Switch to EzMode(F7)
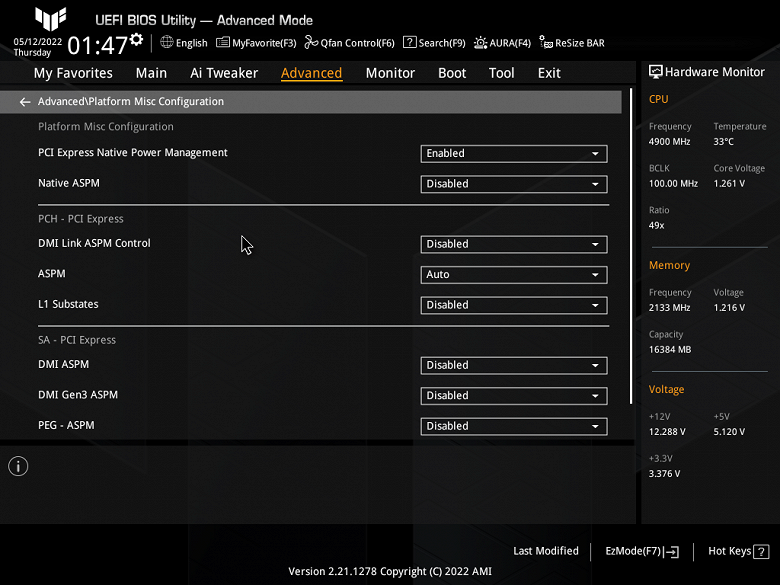This screenshot has height=585, width=780. (642, 551)
